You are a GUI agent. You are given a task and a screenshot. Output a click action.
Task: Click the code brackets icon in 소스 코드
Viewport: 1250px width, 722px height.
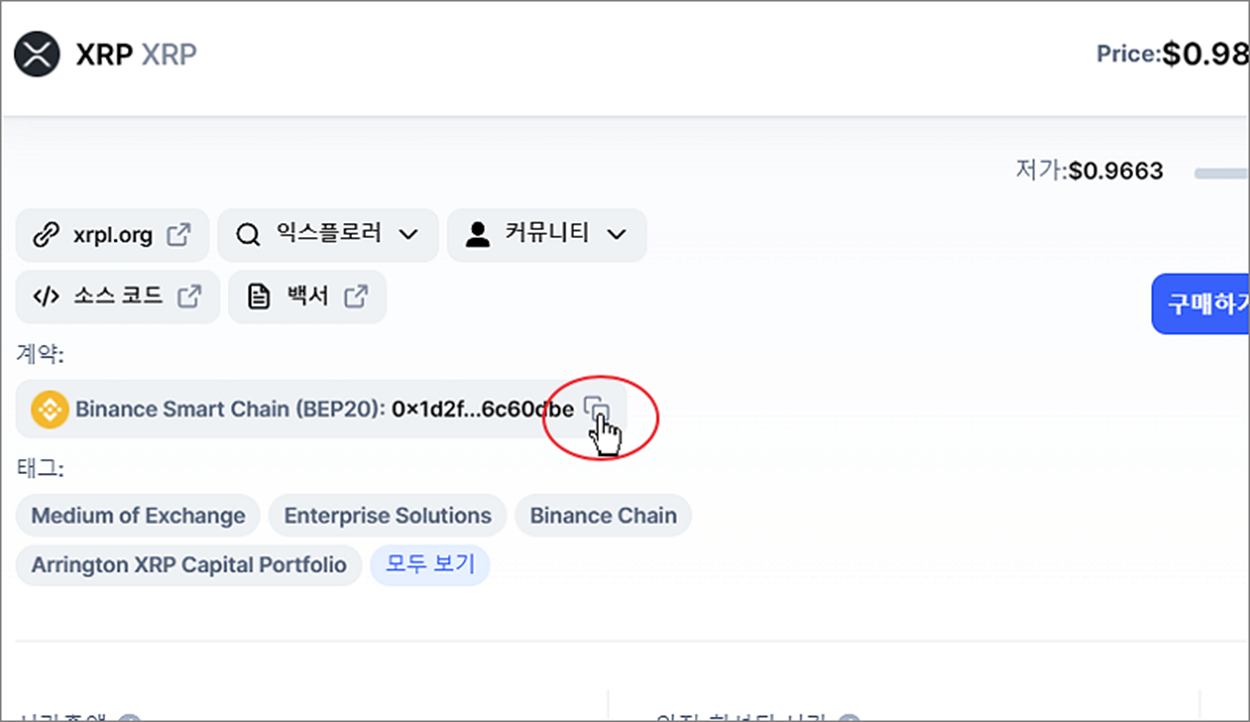(46, 297)
